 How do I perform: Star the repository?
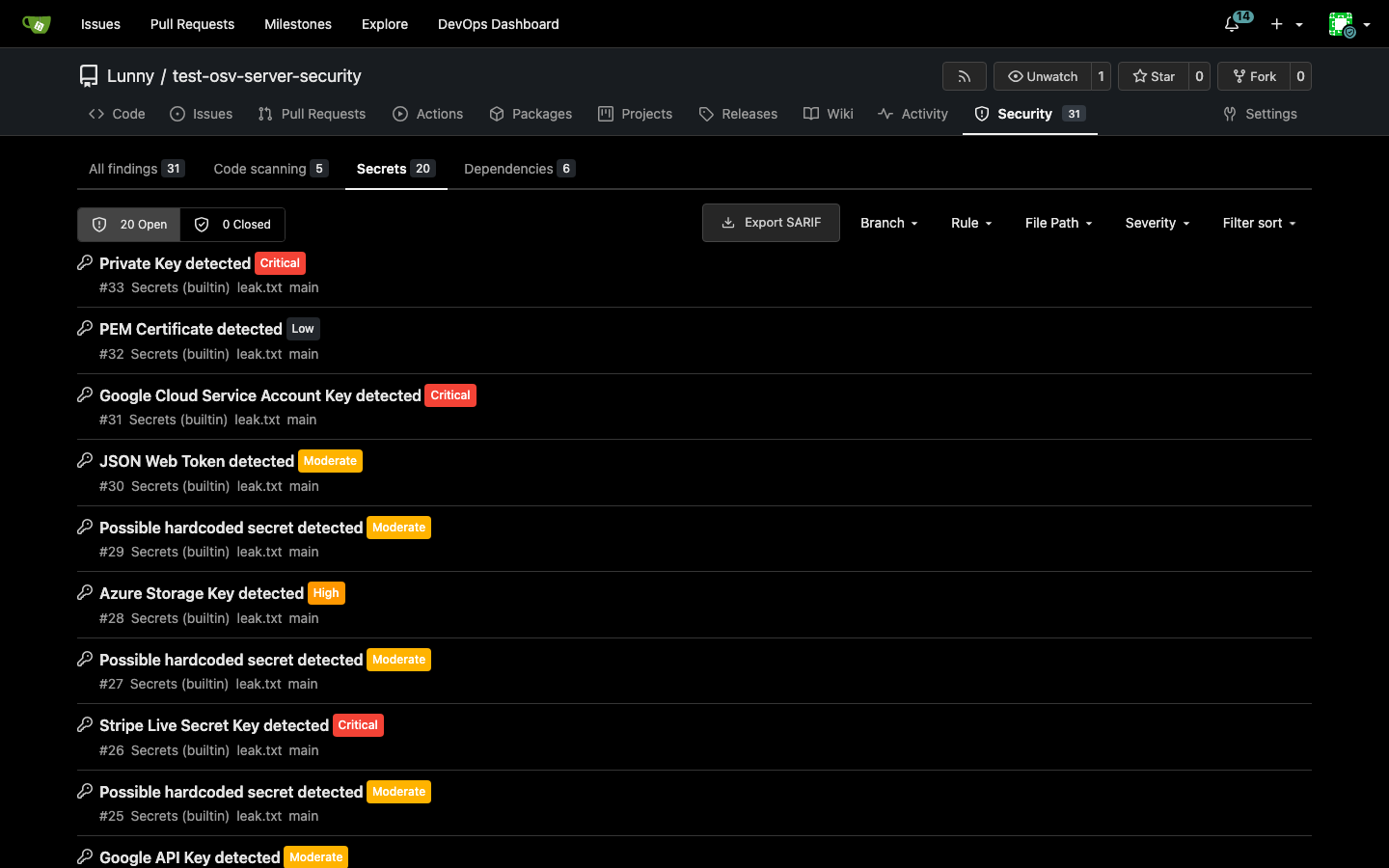coord(1154,76)
